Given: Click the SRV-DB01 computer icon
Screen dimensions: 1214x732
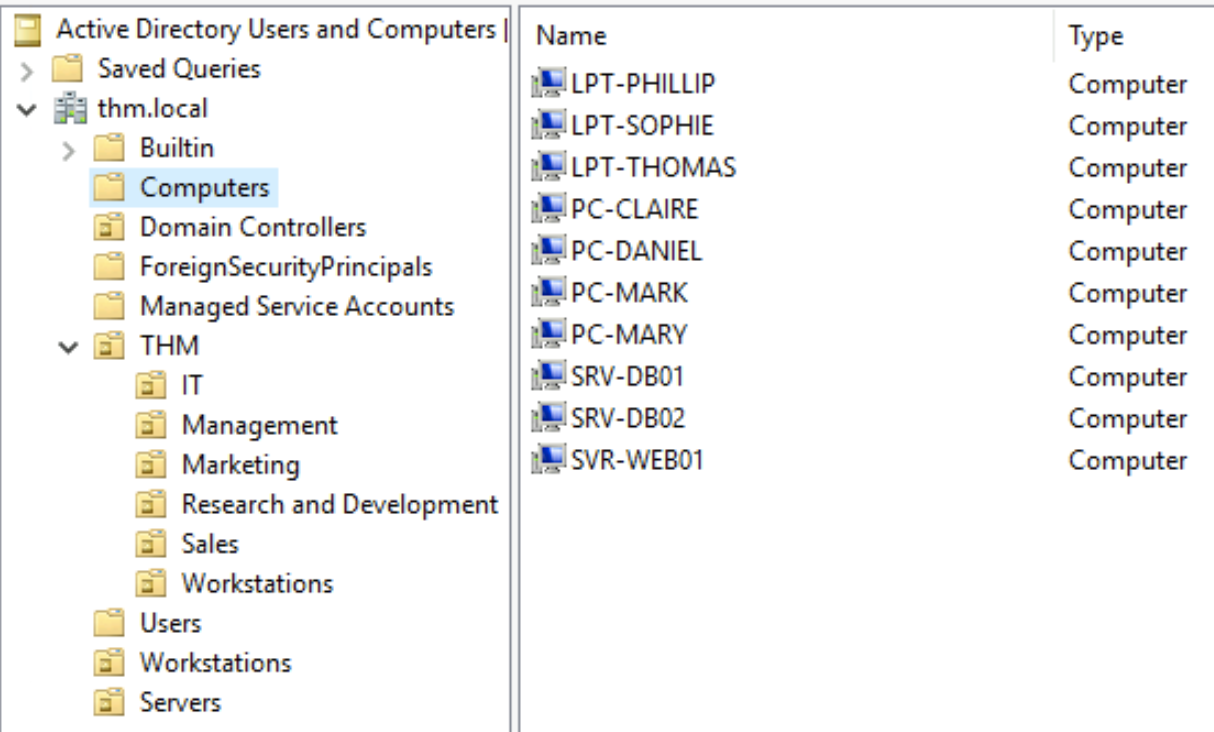Looking at the screenshot, I should click(551, 377).
